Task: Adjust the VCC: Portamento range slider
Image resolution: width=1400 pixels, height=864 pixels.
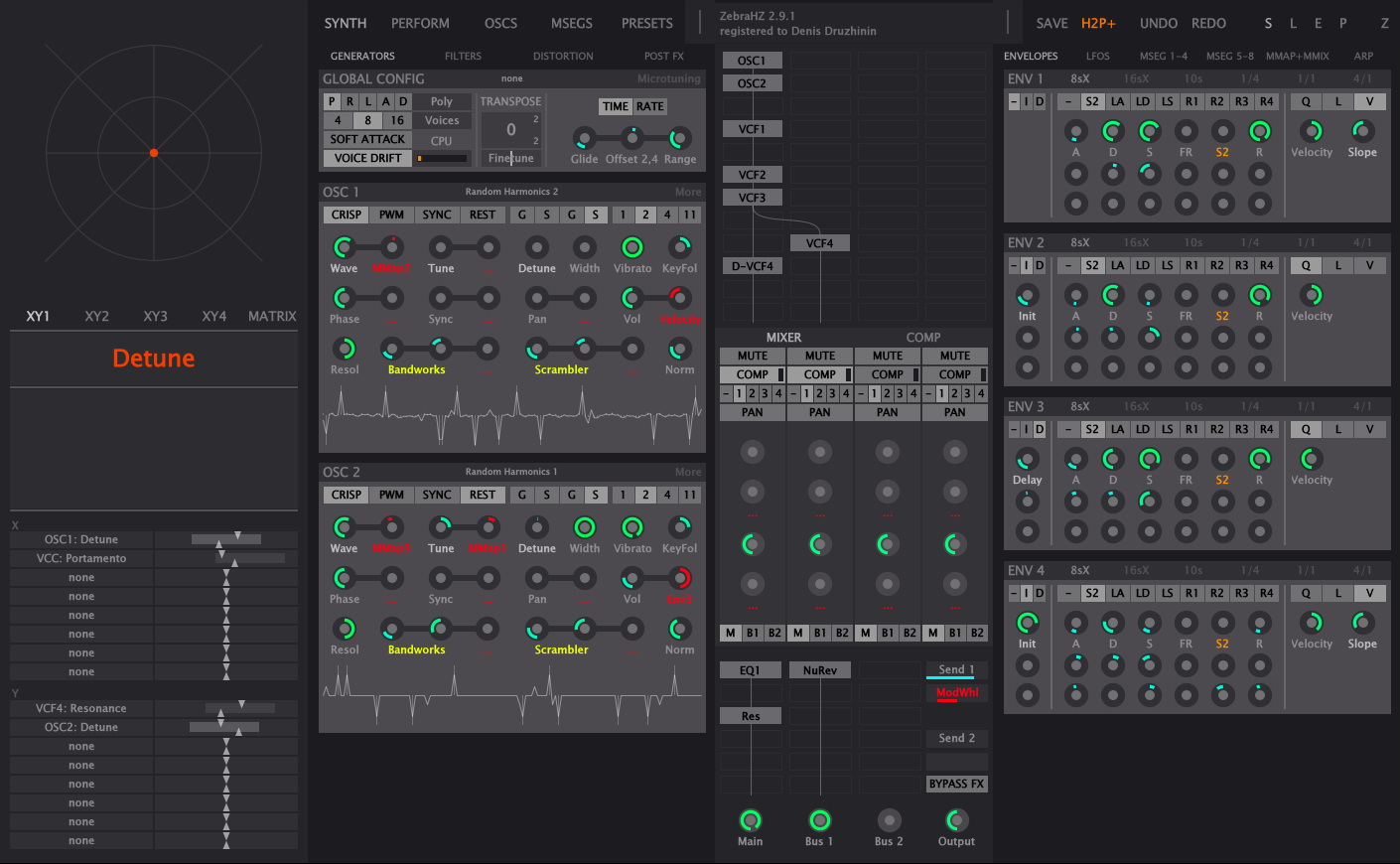Action: point(225,558)
